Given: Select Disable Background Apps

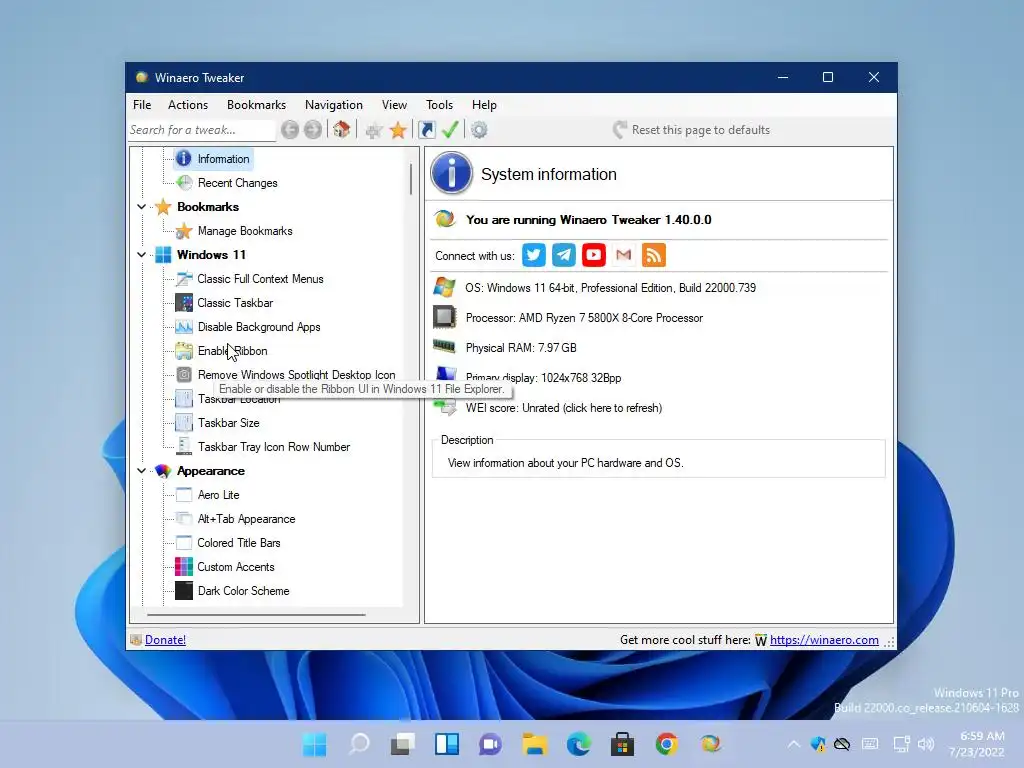Looking at the screenshot, I should (x=259, y=327).
